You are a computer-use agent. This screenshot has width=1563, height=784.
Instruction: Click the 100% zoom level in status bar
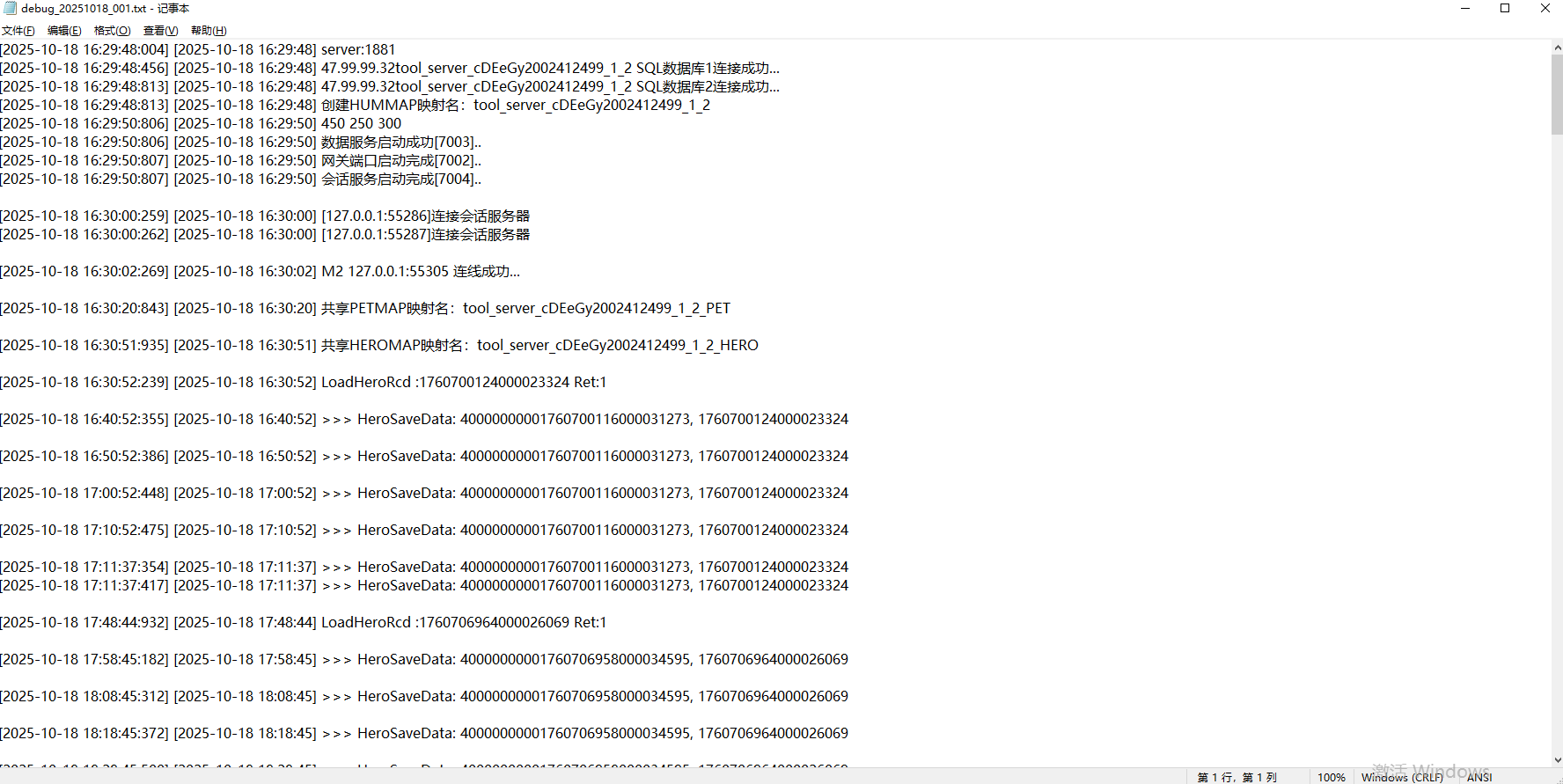coord(1331,777)
